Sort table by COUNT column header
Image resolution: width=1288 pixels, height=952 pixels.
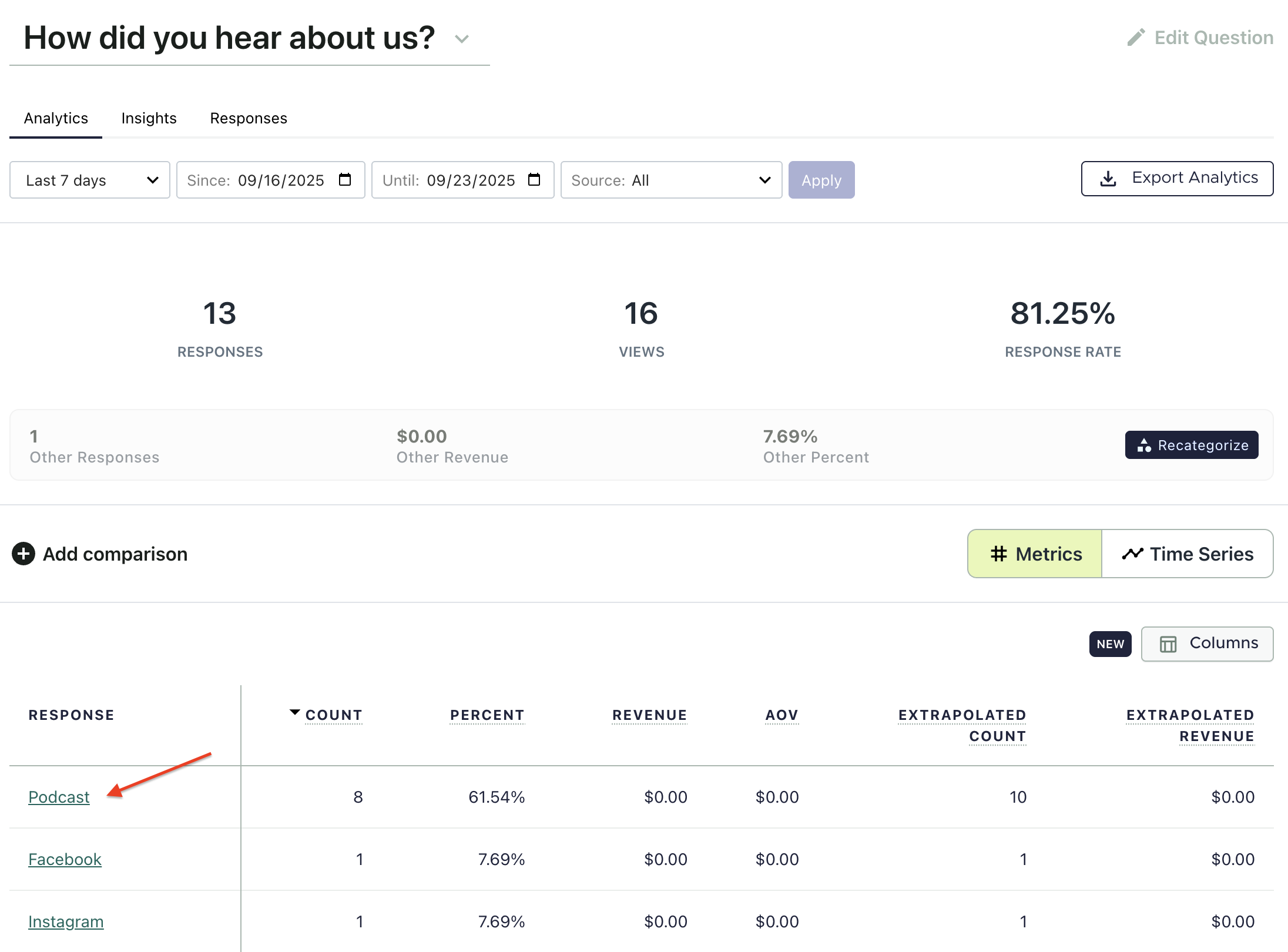point(333,715)
